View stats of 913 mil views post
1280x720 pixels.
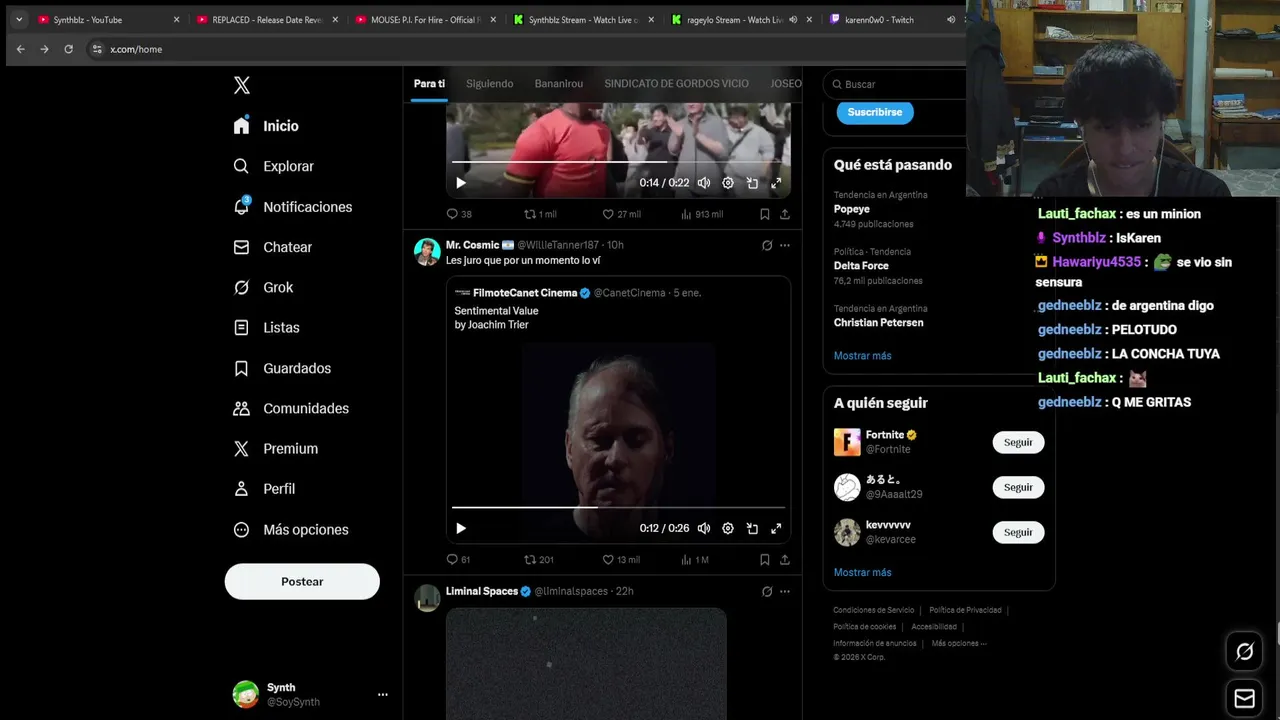pos(701,214)
